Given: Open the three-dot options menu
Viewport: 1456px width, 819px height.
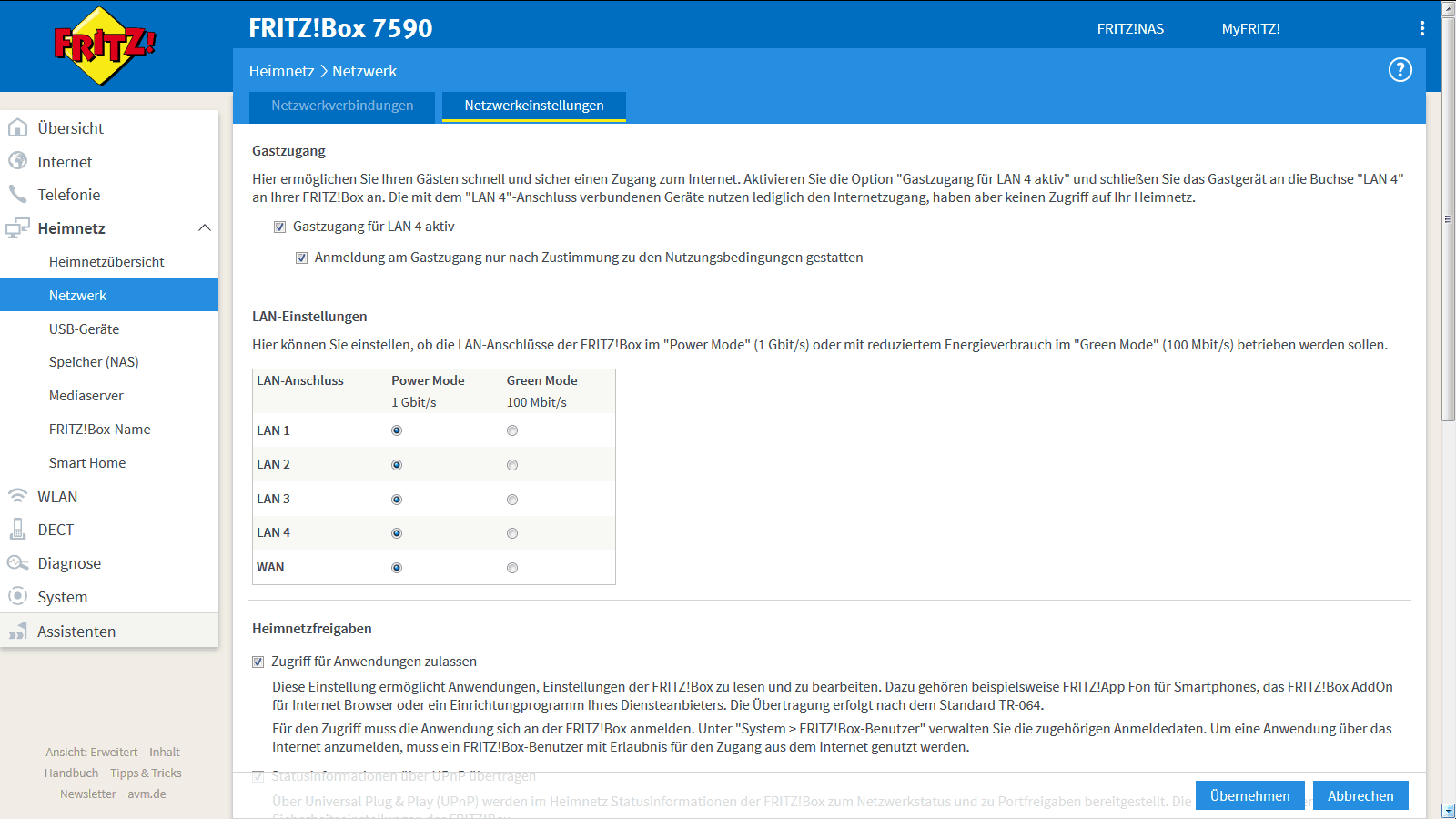Looking at the screenshot, I should pos(1421,28).
